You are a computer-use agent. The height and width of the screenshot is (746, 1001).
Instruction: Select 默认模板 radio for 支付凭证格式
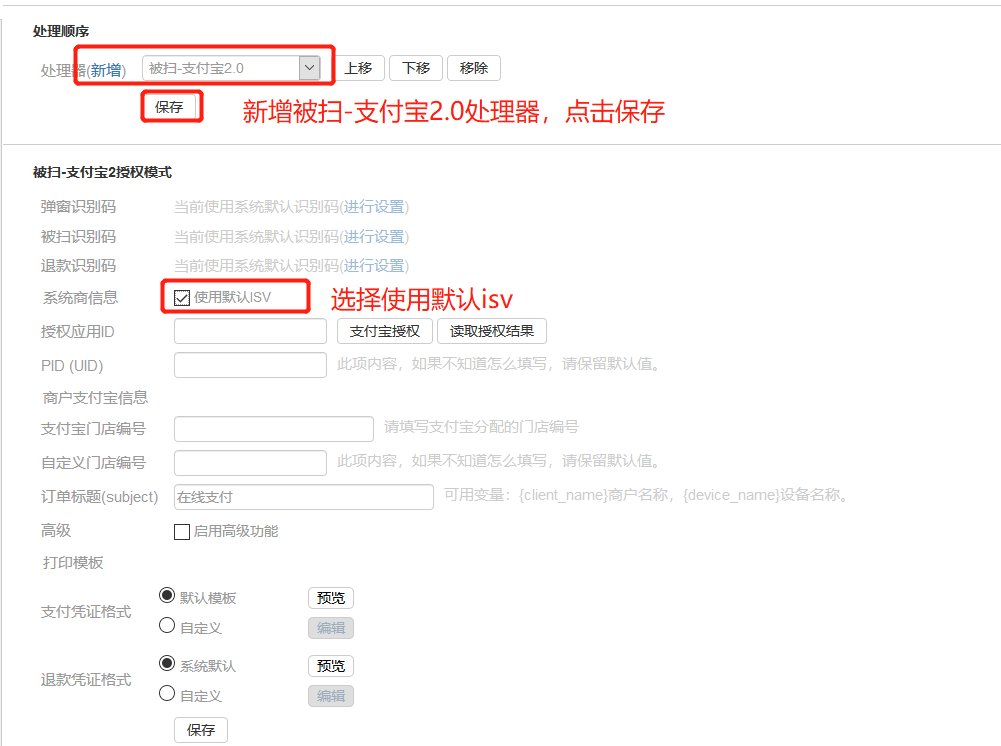click(167, 595)
